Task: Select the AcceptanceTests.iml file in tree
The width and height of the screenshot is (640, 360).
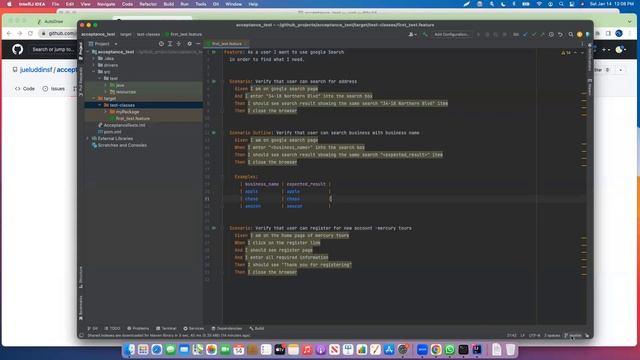Action: 124,125
